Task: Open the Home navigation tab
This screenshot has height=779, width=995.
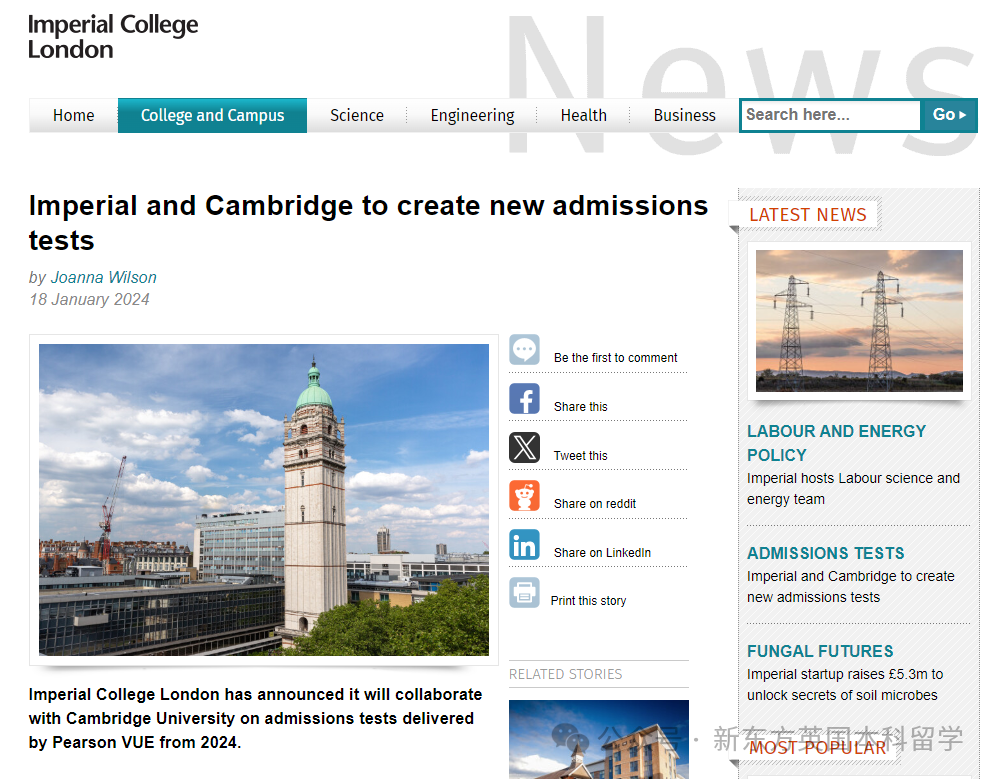Action: click(x=73, y=116)
